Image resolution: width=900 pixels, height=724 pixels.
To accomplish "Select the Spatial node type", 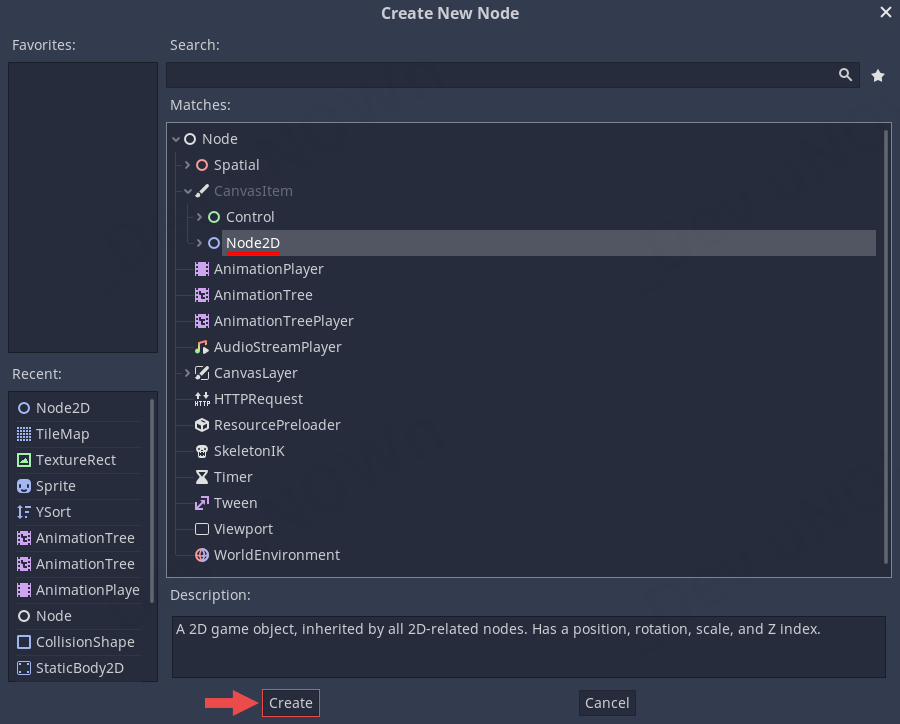I will pyautogui.click(x=236, y=165).
